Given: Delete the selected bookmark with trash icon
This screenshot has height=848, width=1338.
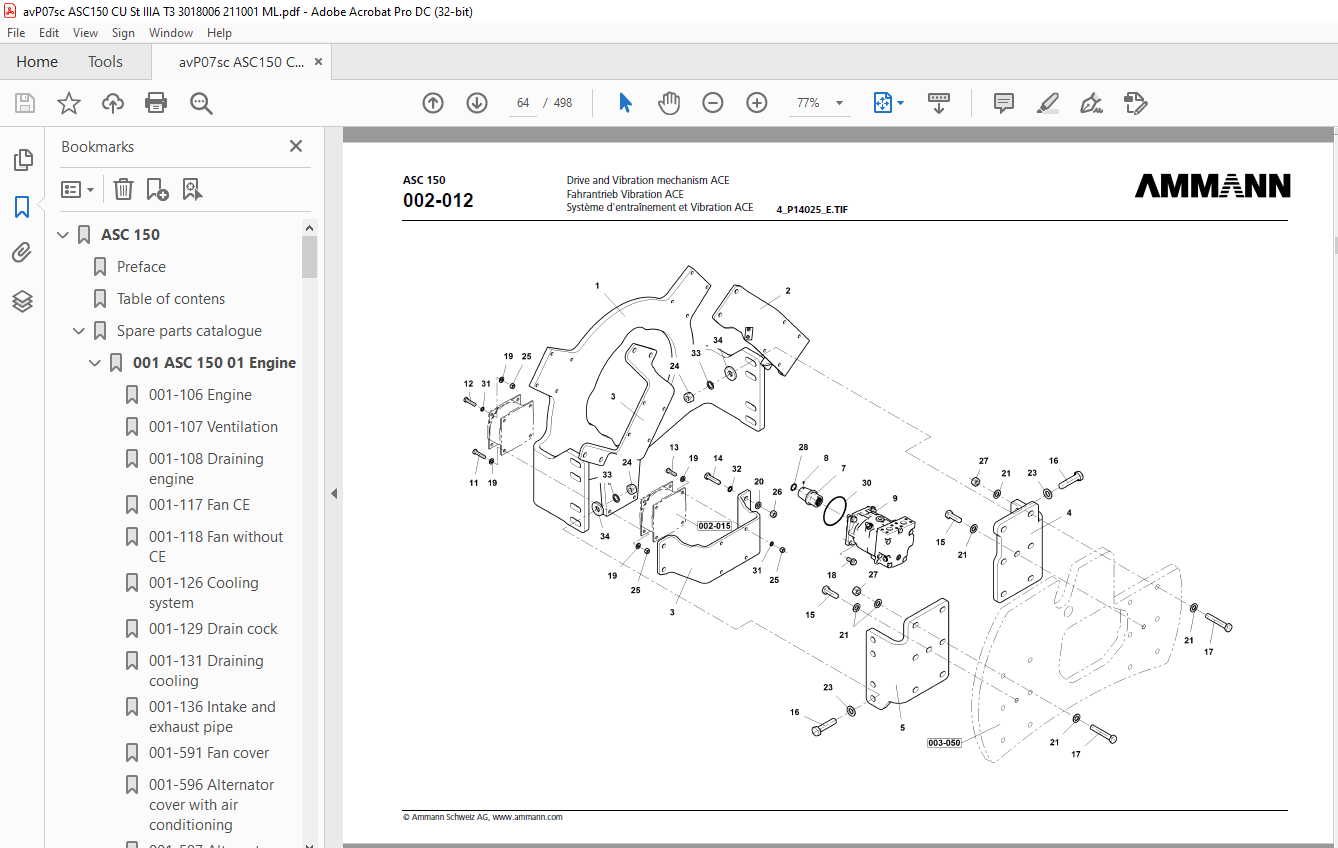Looking at the screenshot, I should 123,189.
